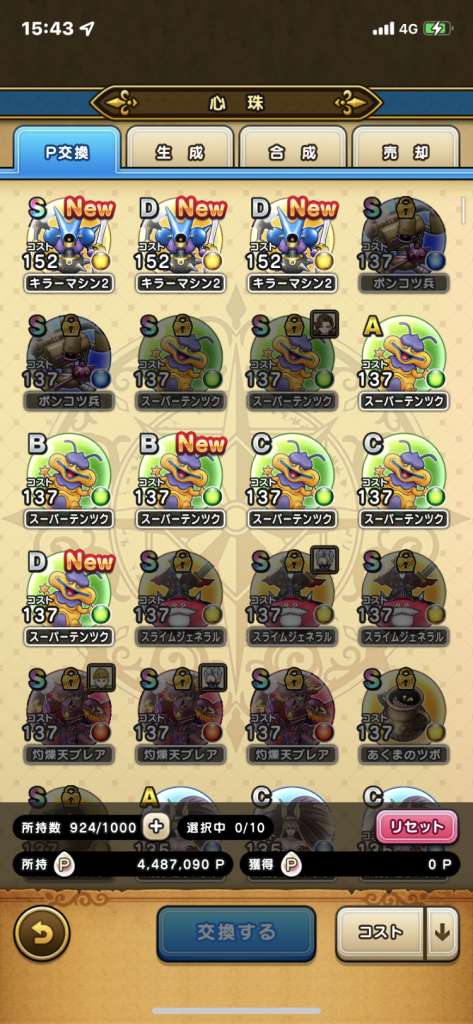Image resolution: width=473 pixels, height=1024 pixels.
Task: Tap the first locked ポンコツ兵 orb
Action: coord(404,245)
